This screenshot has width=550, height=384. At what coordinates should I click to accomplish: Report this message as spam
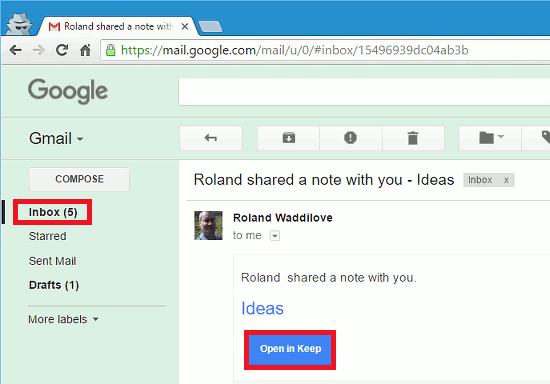(350, 138)
